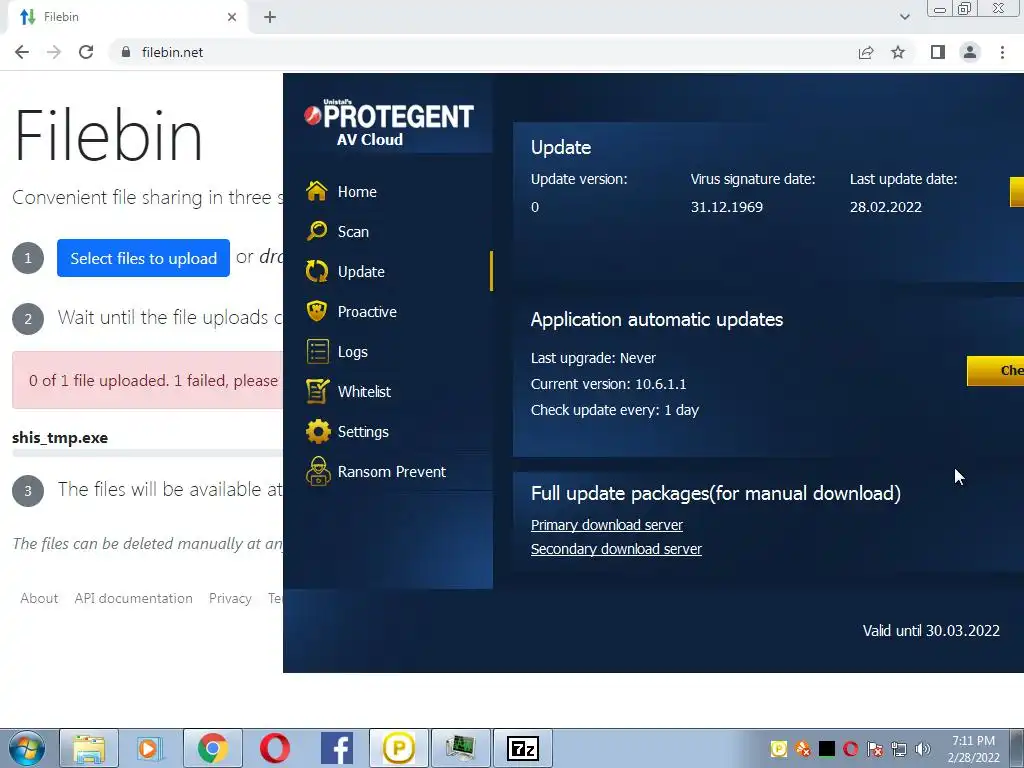Bookmark the page with the star icon

(898, 52)
